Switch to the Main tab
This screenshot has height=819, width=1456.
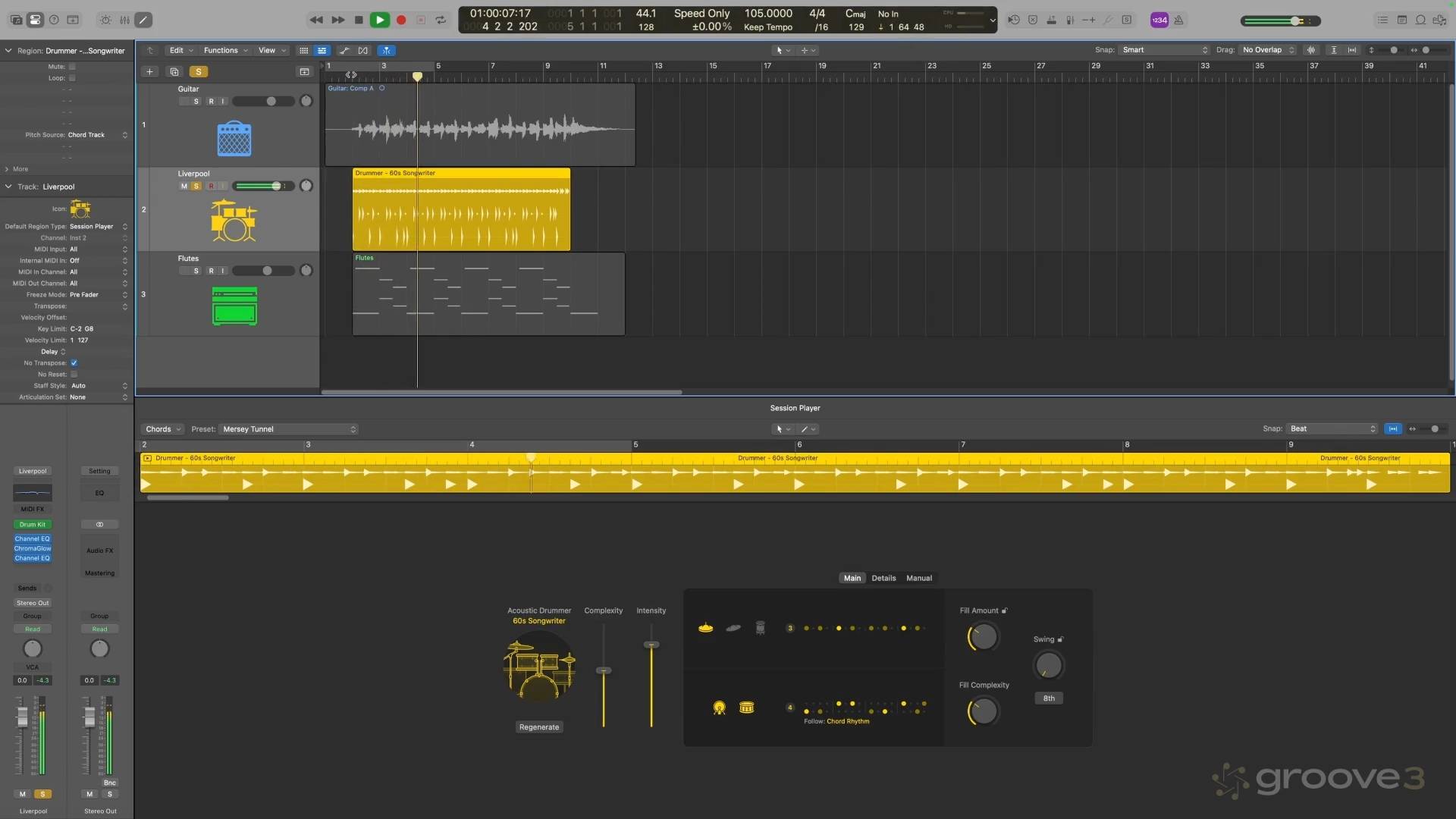tap(852, 578)
